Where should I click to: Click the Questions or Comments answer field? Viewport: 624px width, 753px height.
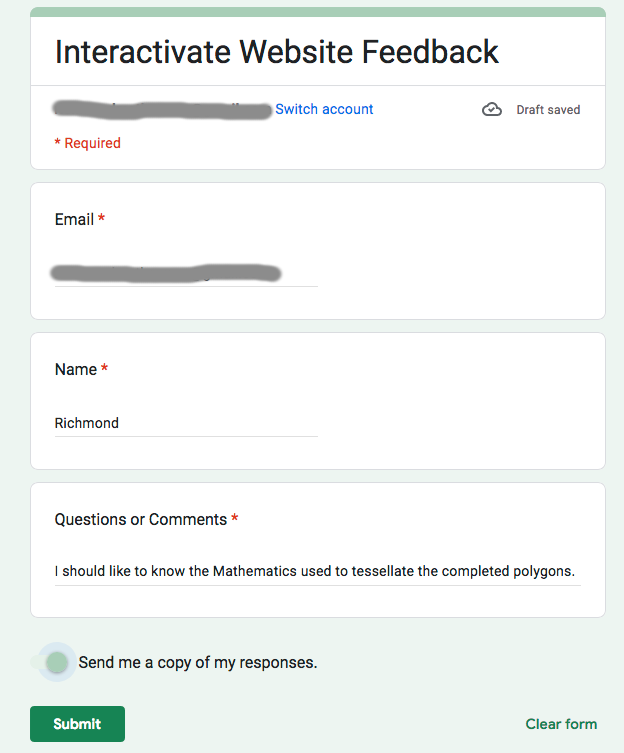click(316, 571)
